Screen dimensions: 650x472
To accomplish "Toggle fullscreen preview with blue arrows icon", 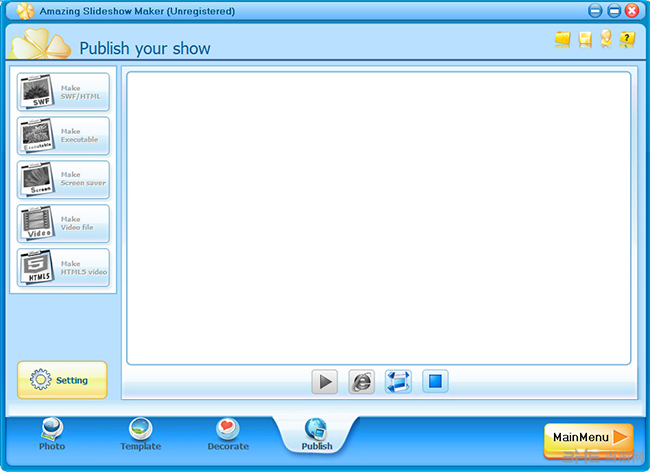I will pyautogui.click(x=398, y=382).
